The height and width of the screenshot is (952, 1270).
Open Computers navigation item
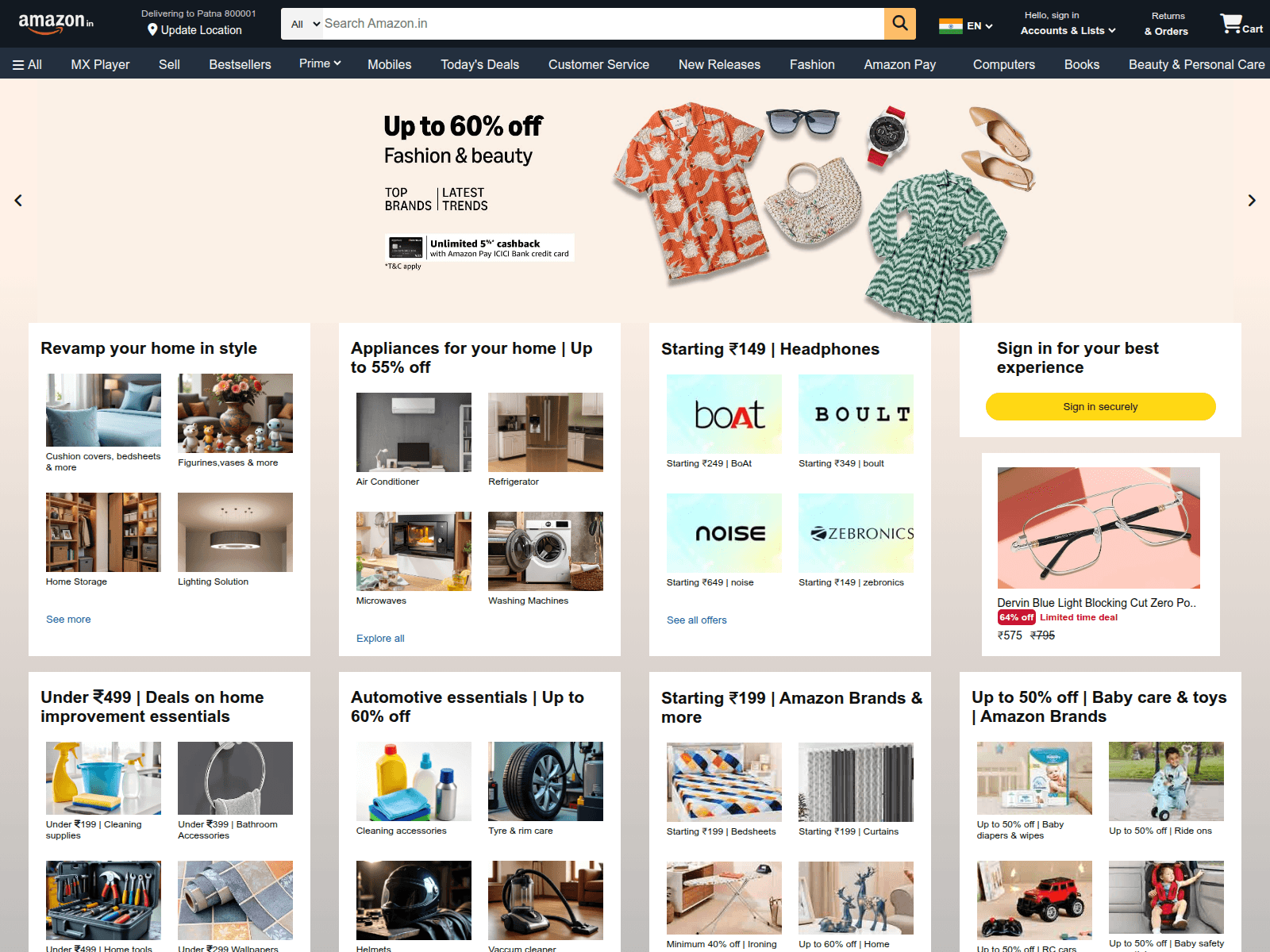[1003, 64]
